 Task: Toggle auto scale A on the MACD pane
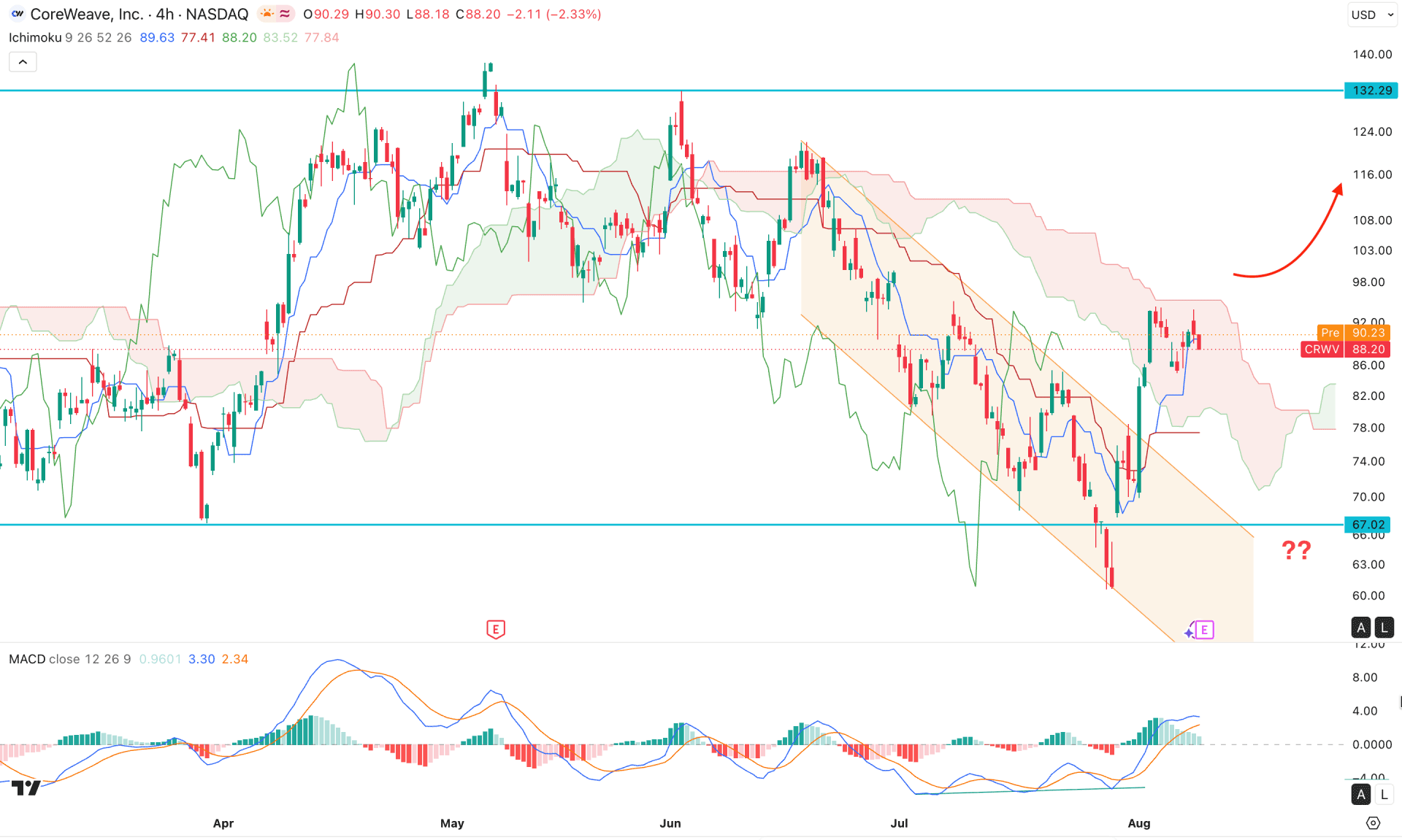1361,794
